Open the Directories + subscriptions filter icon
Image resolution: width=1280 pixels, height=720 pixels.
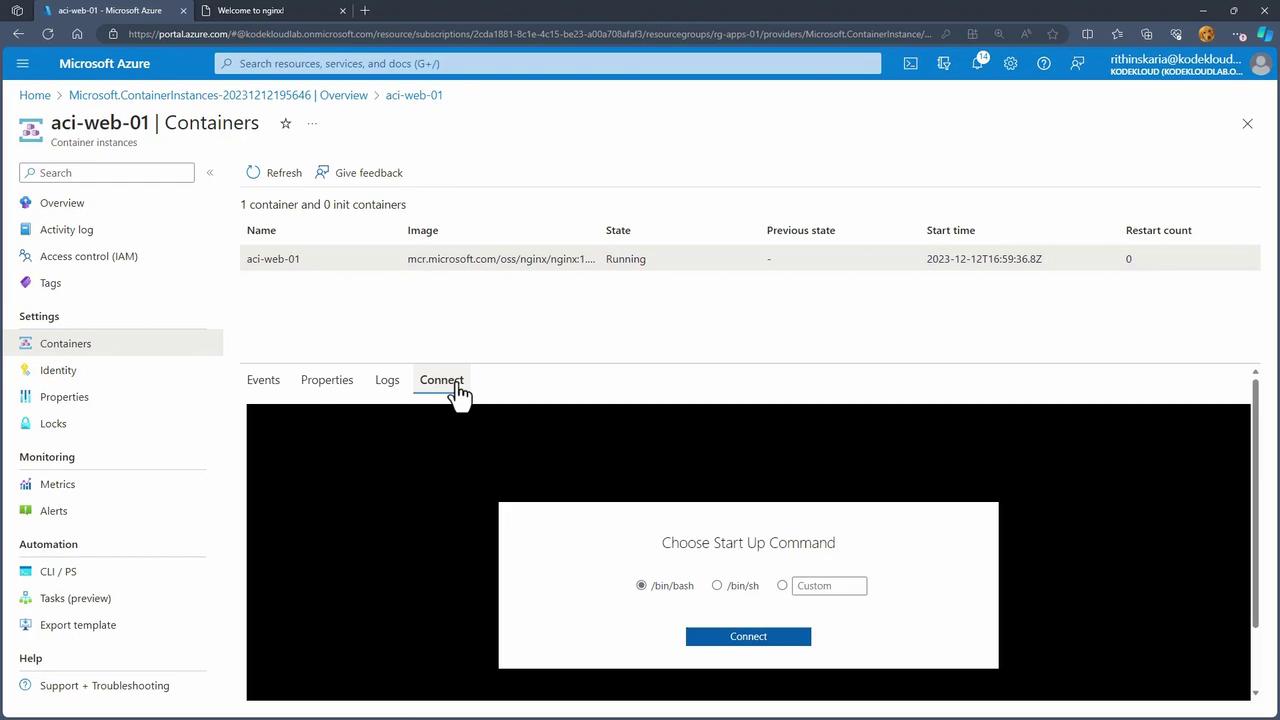tap(944, 63)
